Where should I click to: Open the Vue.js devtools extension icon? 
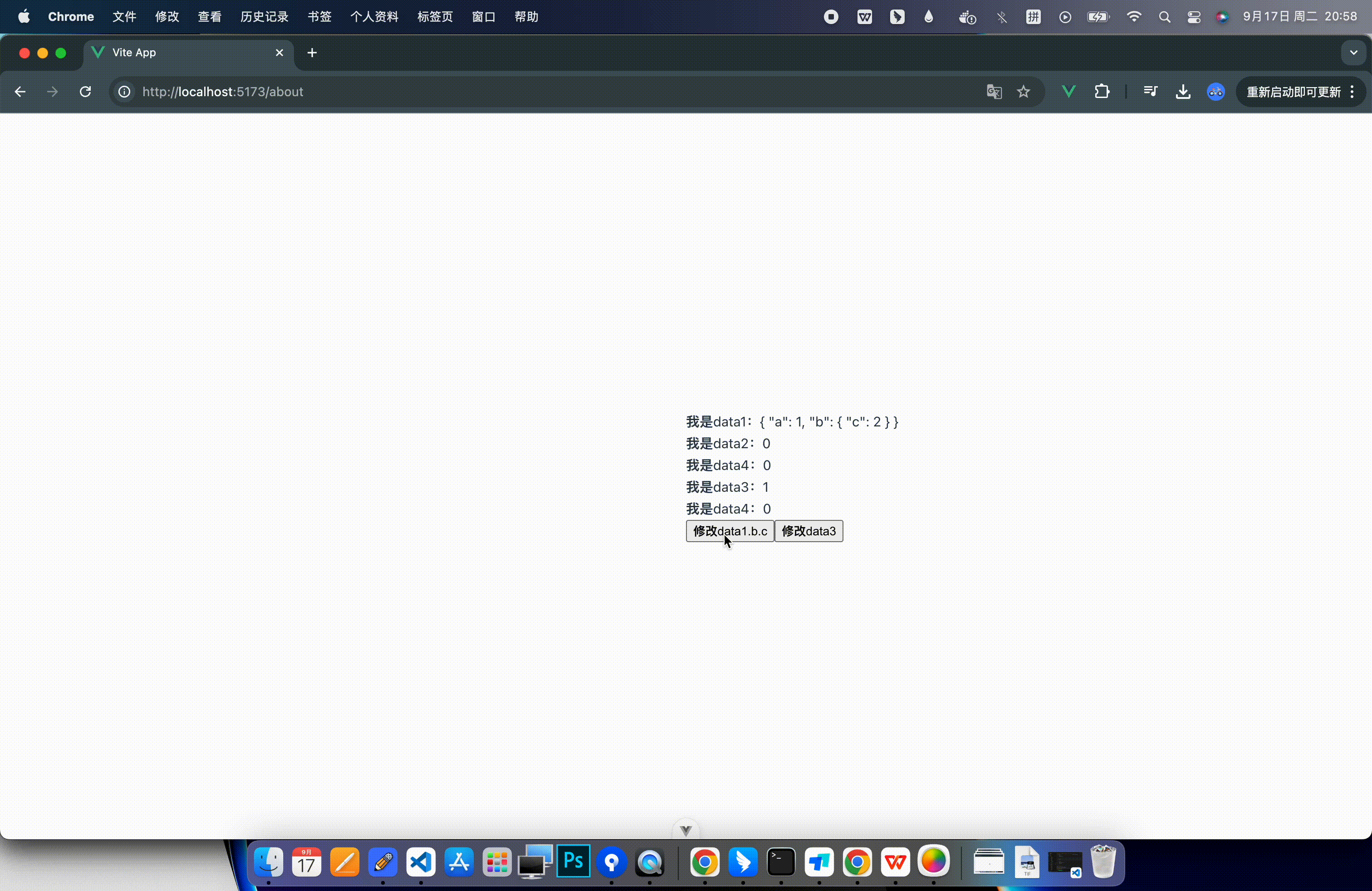pyautogui.click(x=1068, y=92)
